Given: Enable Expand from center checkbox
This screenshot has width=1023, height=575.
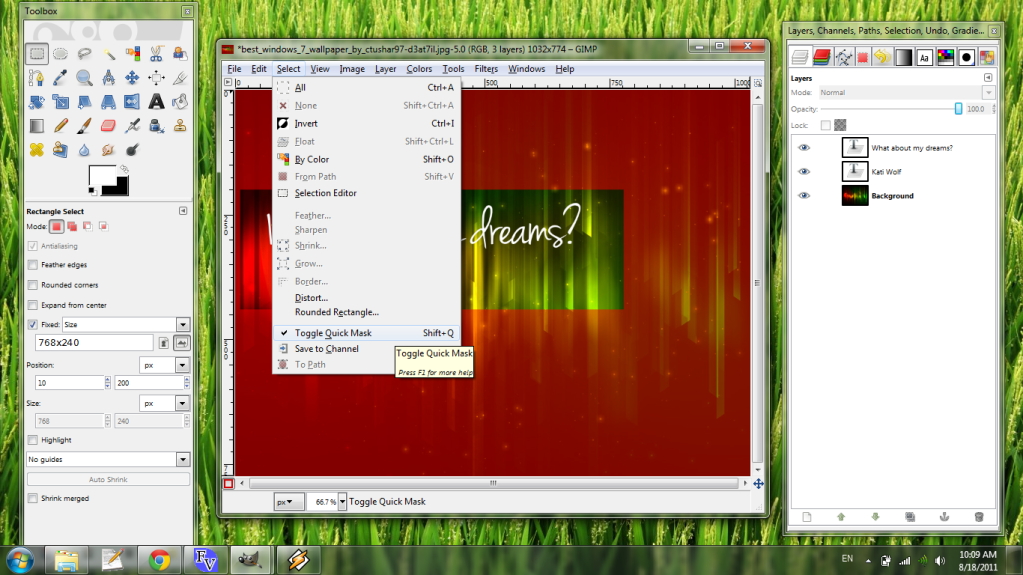Looking at the screenshot, I should [33, 305].
